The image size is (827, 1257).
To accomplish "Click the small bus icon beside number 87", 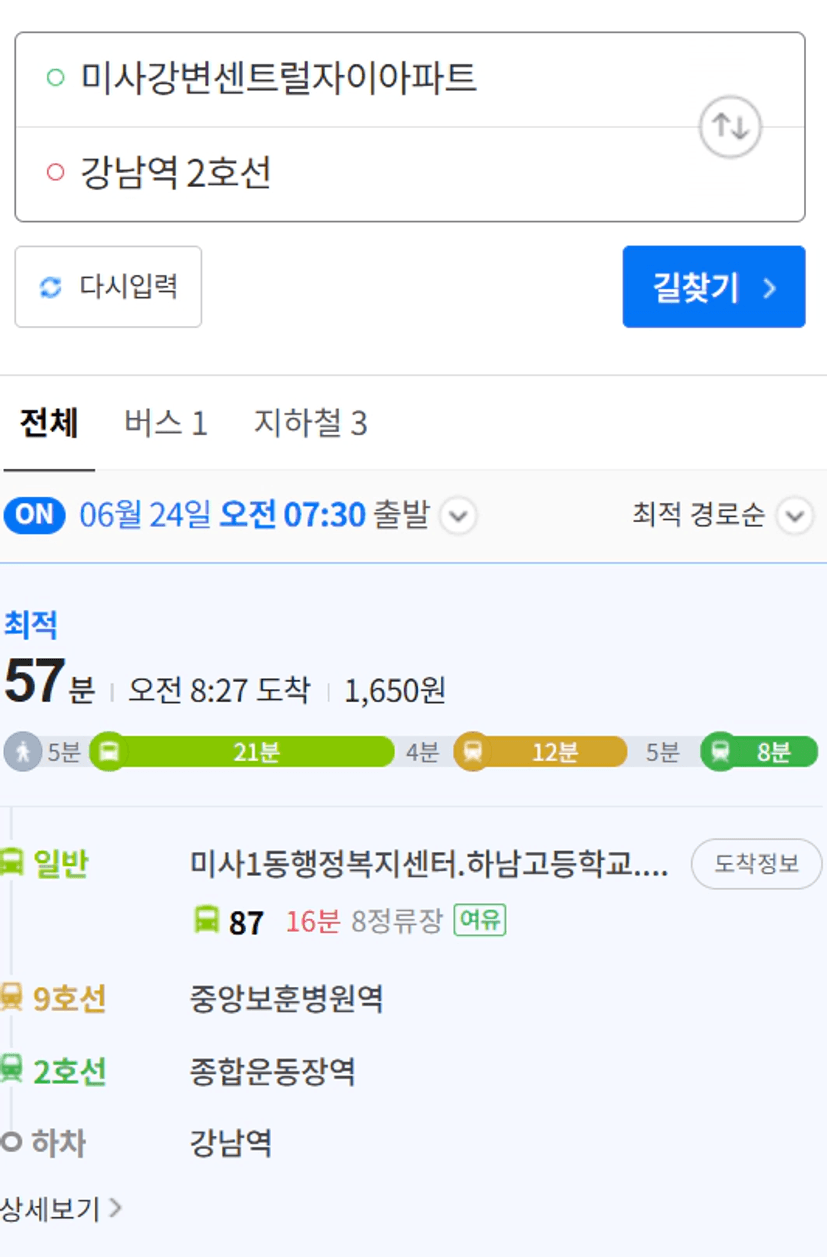I will (206, 920).
